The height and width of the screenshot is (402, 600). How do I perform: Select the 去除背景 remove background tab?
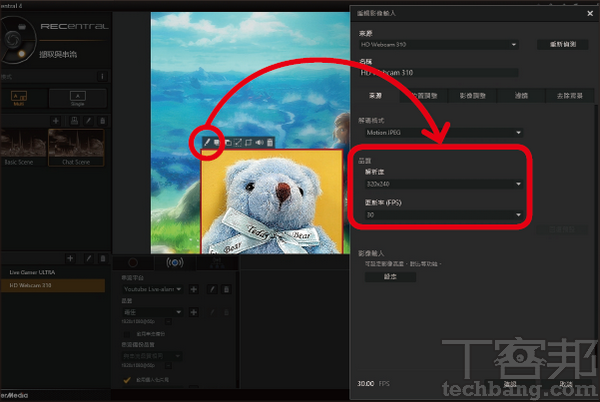(570, 96)
